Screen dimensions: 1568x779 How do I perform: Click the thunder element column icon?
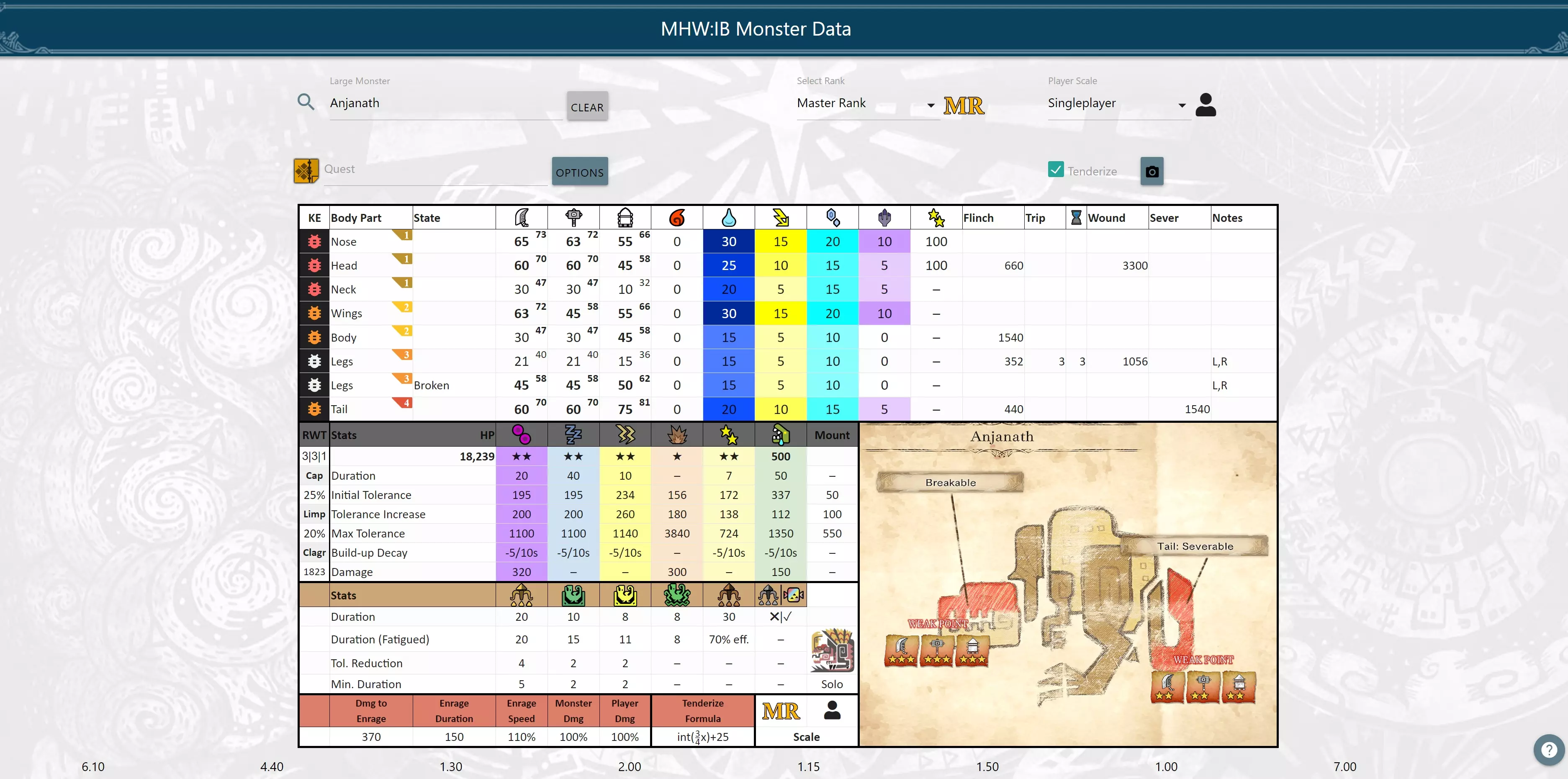tap(780, 217)
